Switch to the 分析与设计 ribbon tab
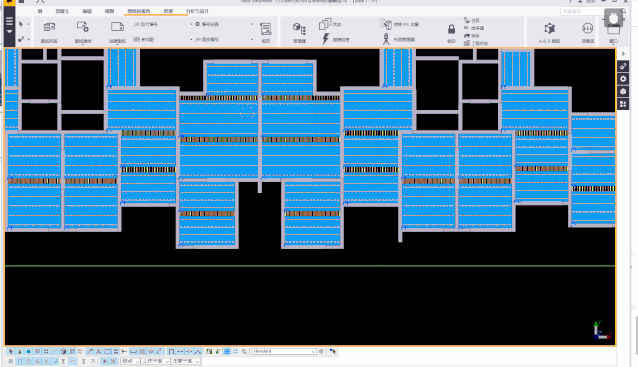The height and width of the screenshot is (367, 638). point(197,11)
